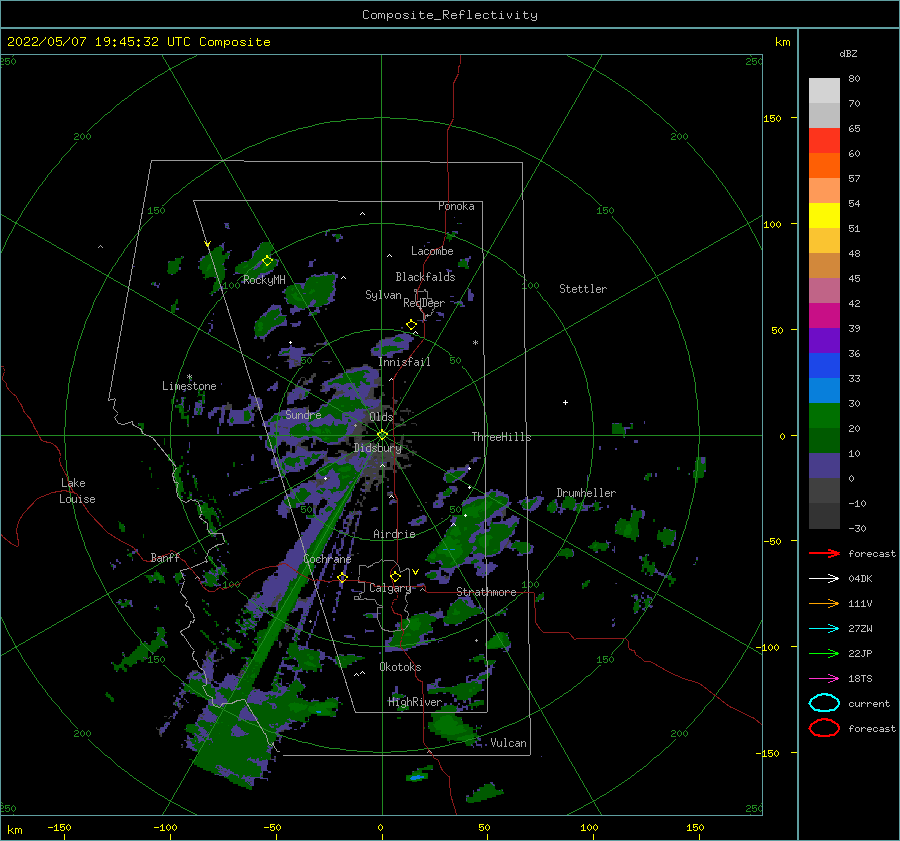Select the red 65 dBZ swatch
The height and width of the screenshot is (841, 900).
(824, 141)
